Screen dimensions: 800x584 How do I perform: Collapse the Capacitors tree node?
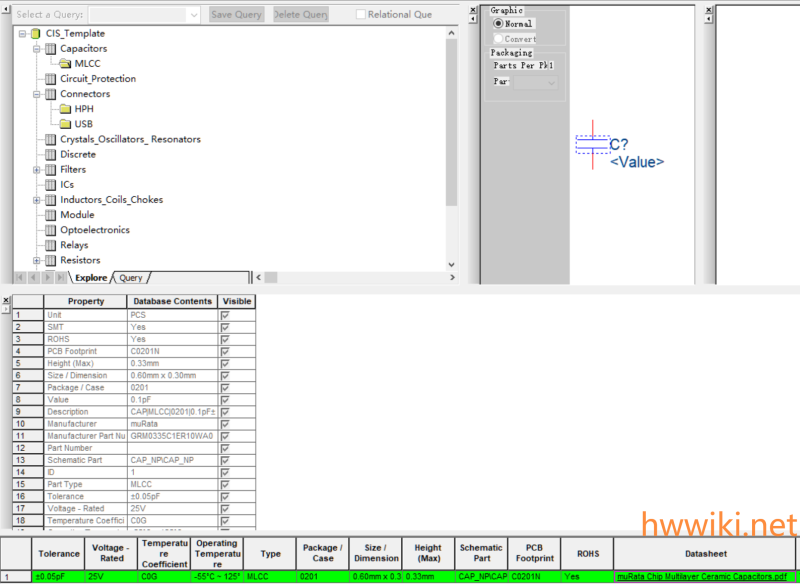(x=36, y=49)
